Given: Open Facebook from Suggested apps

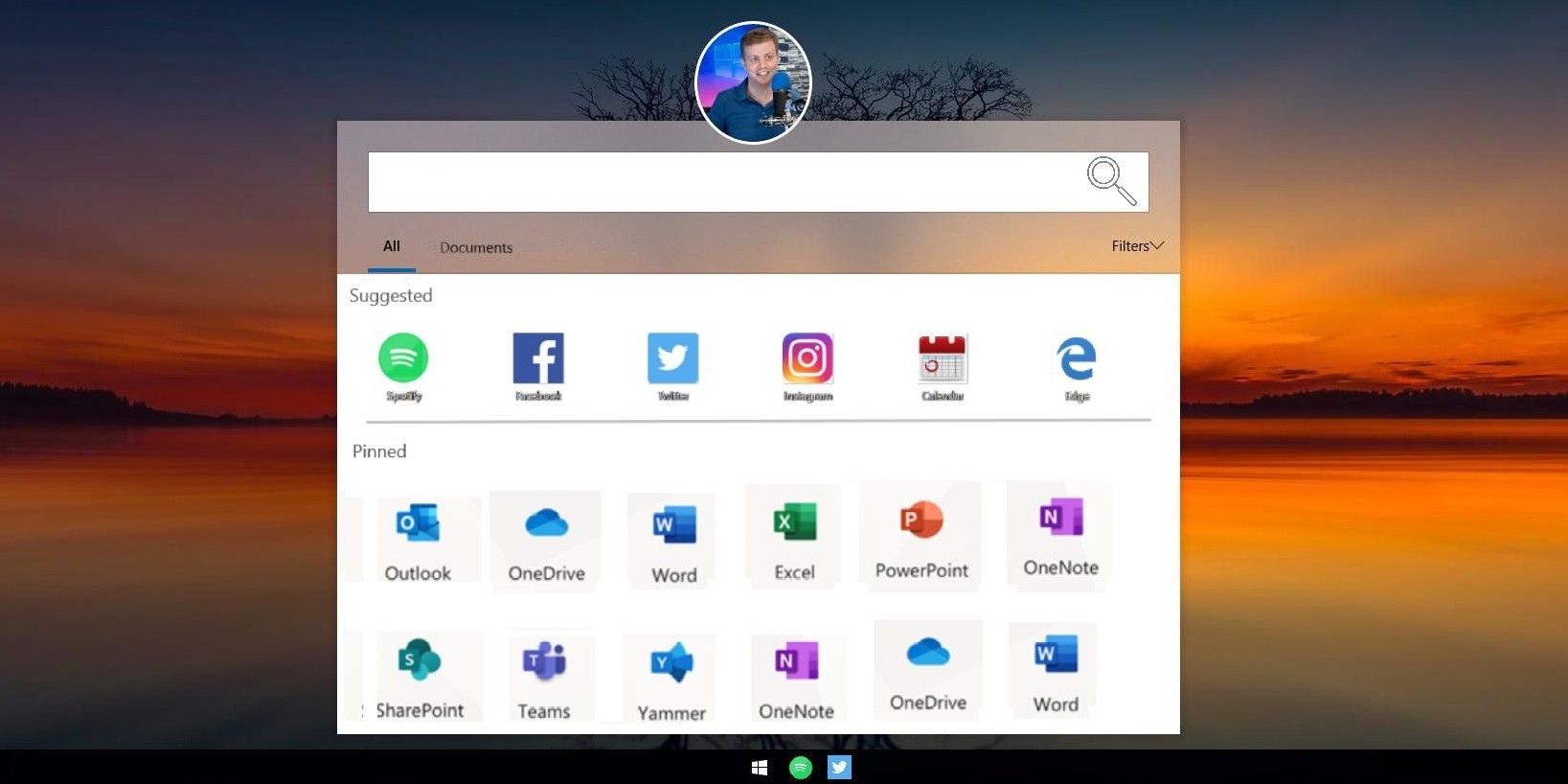Looking at the screenshot, I should click(538, 367).
